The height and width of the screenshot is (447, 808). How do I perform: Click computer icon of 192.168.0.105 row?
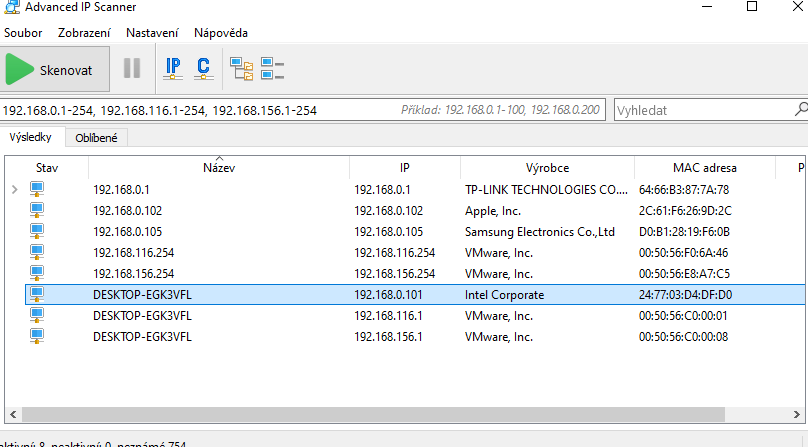37,231
